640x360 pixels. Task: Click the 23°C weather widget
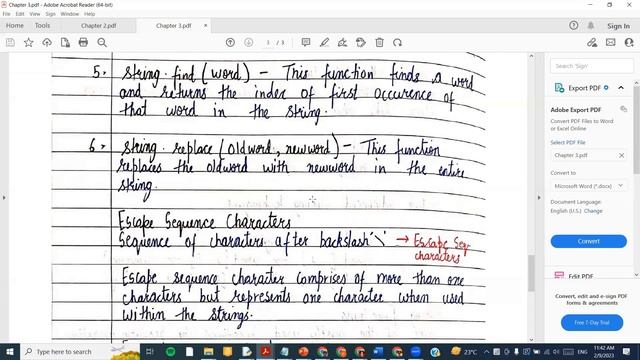click(464, 351)
